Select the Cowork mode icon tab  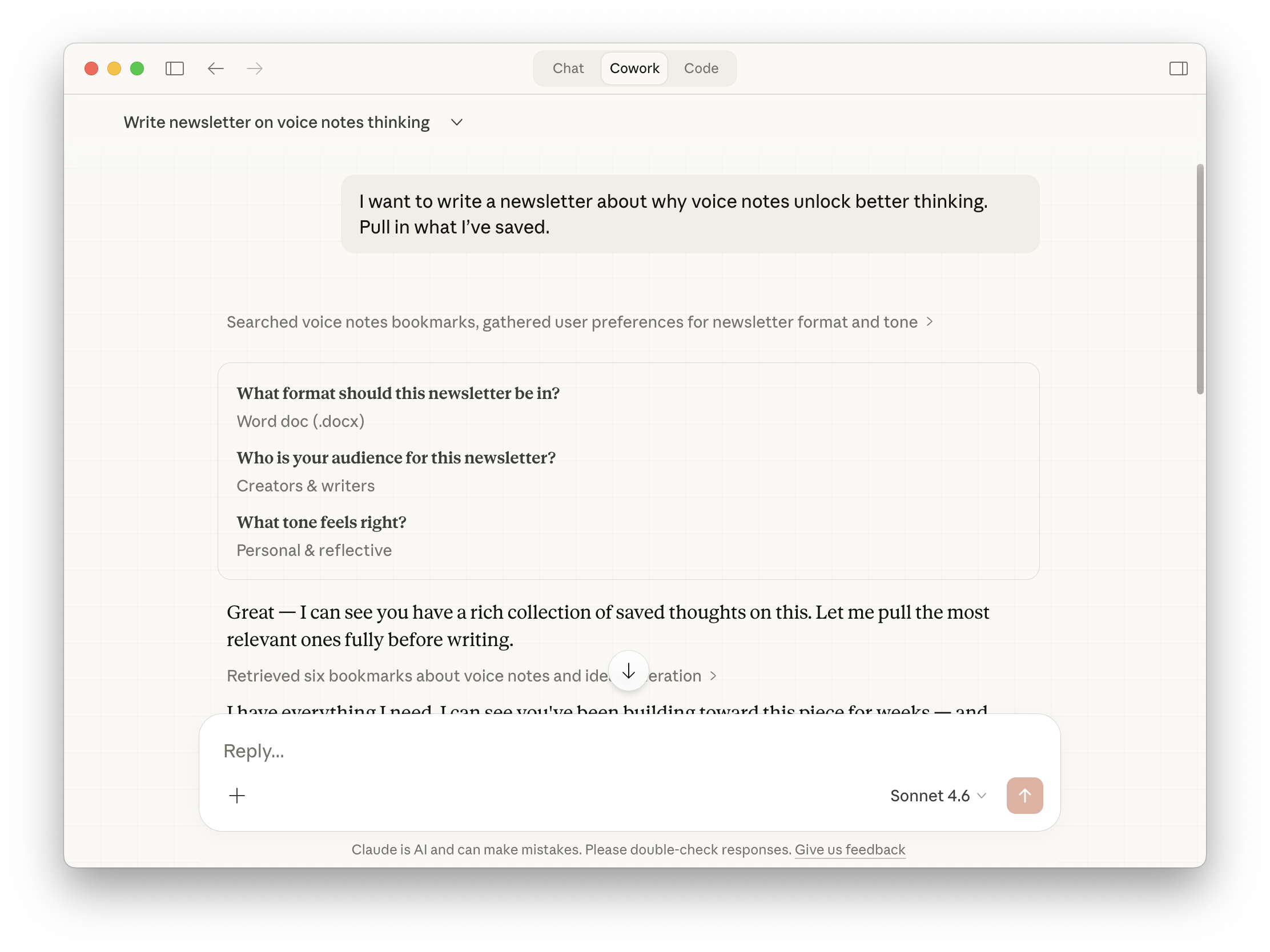point(634,68)
